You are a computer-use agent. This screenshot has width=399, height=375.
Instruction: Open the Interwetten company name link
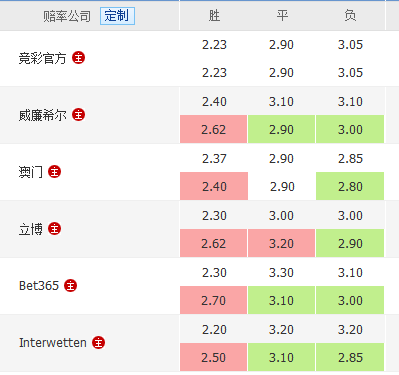(53, 343)
